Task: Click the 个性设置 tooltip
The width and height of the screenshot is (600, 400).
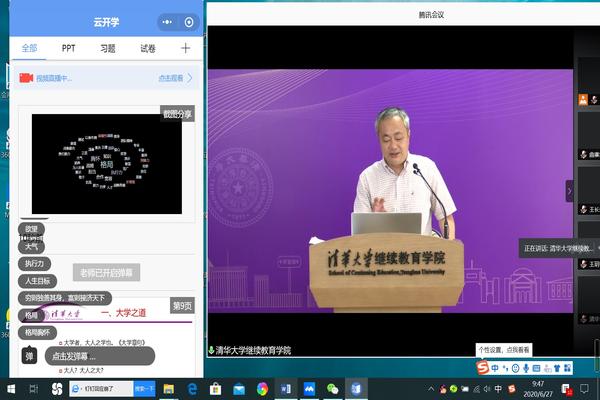Action: (x=504, y=350)
